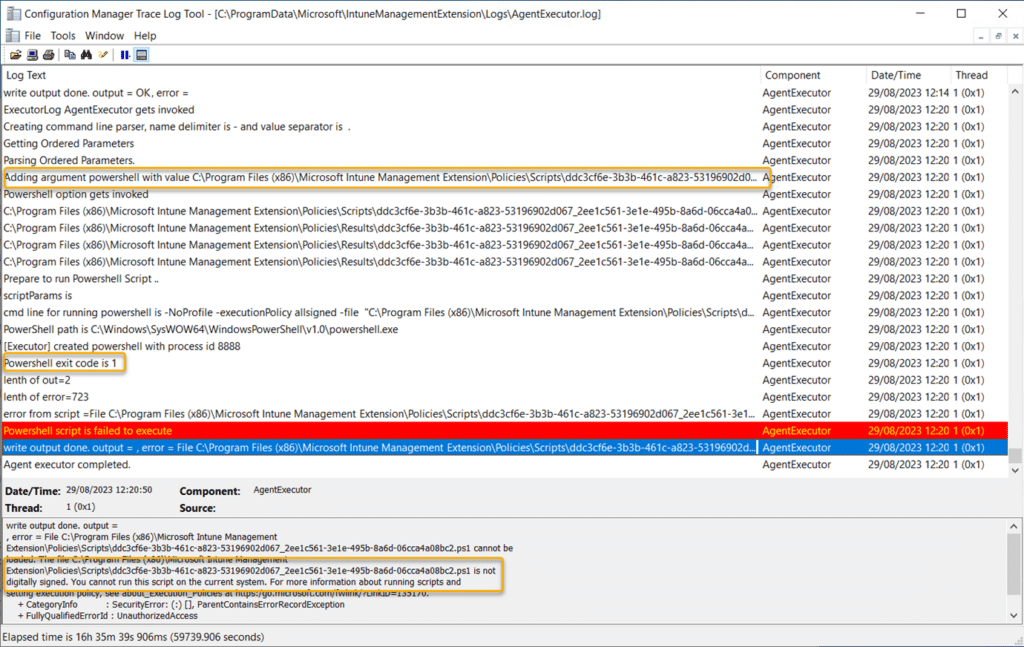Click the log list scrollbar up arrow
1024x647 pixels.
(x=1015, y=92)
